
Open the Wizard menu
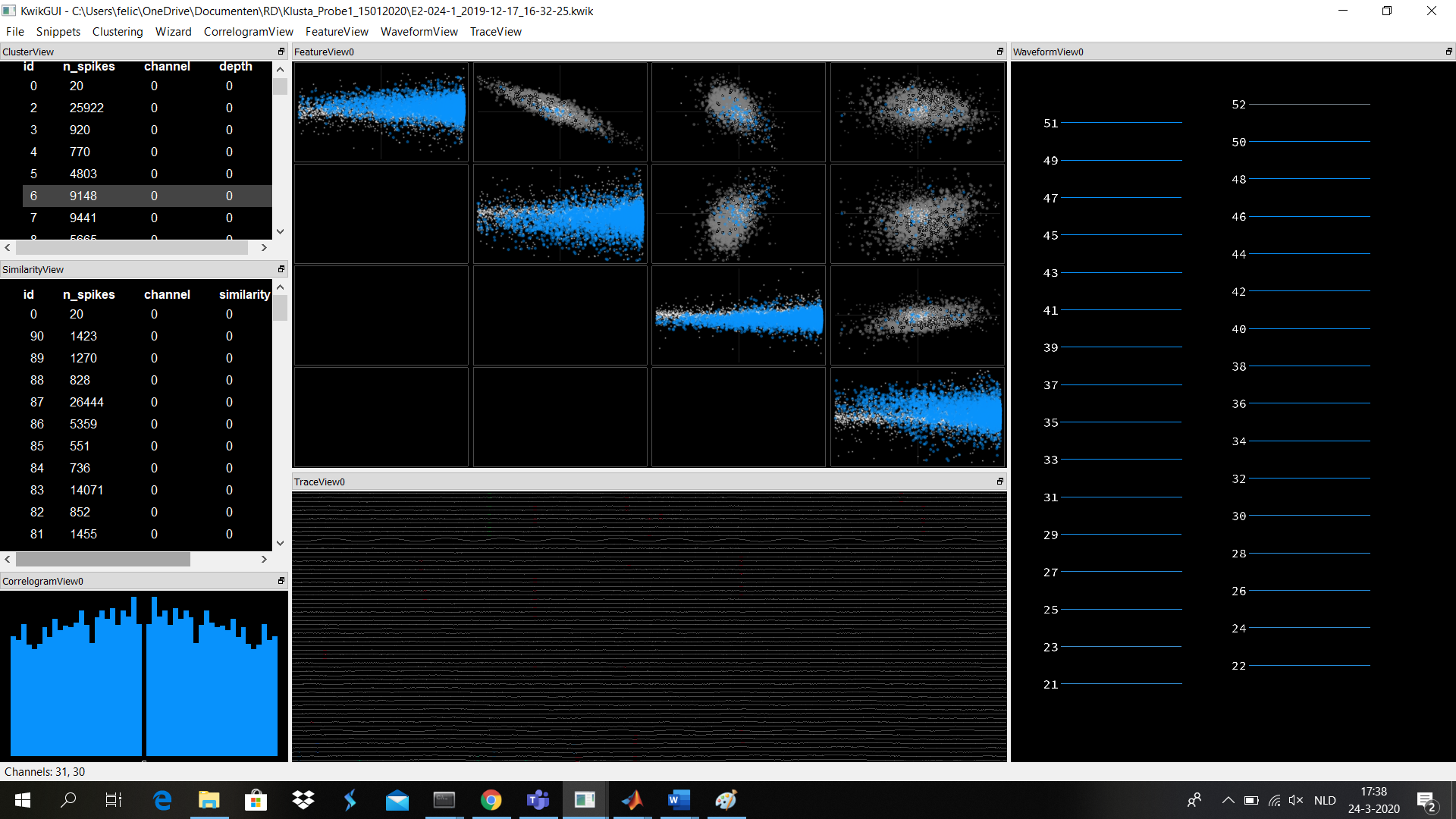pos(173,31)
